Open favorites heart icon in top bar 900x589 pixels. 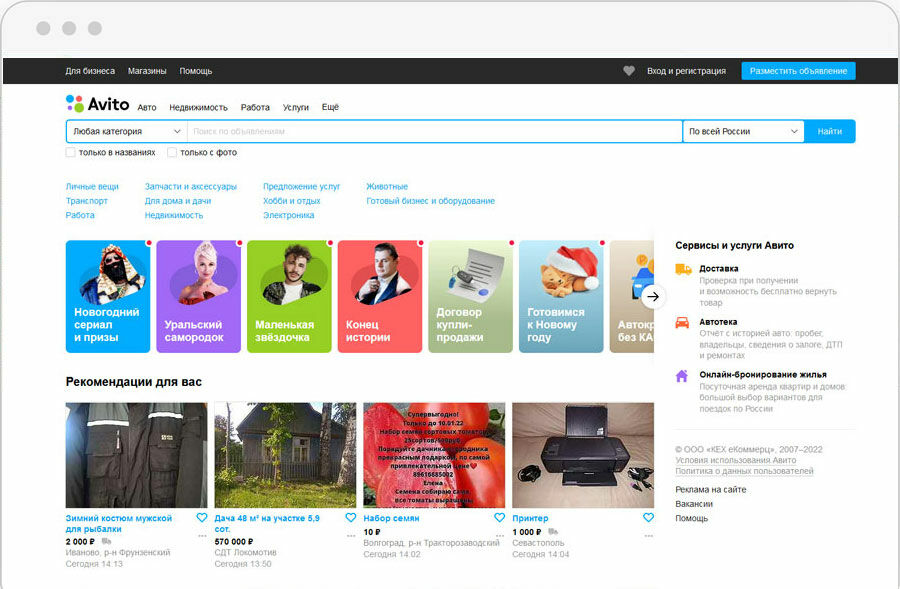click(629, 71)
